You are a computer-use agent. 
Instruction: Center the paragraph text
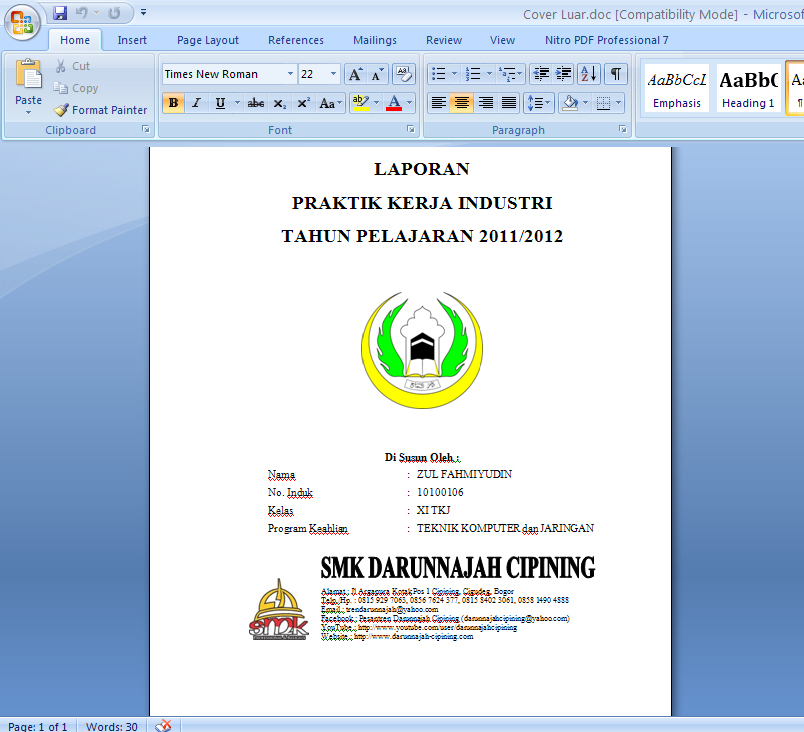(x=461, y=103)
